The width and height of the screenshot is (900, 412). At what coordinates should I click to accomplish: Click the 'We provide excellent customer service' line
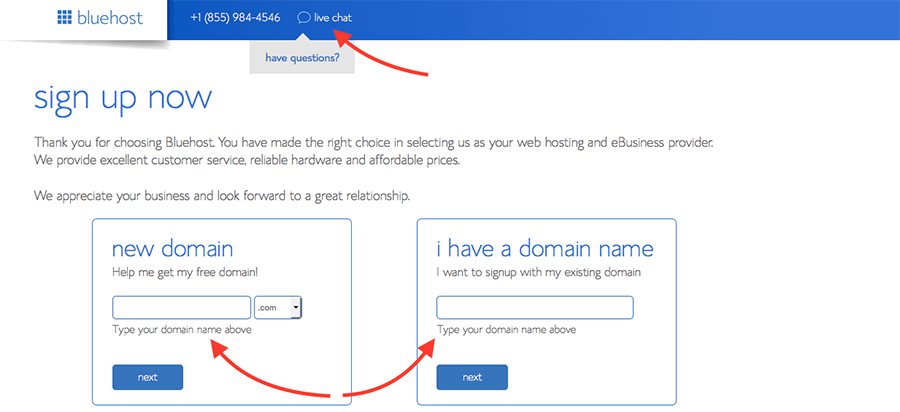click(x=247, y=160)
